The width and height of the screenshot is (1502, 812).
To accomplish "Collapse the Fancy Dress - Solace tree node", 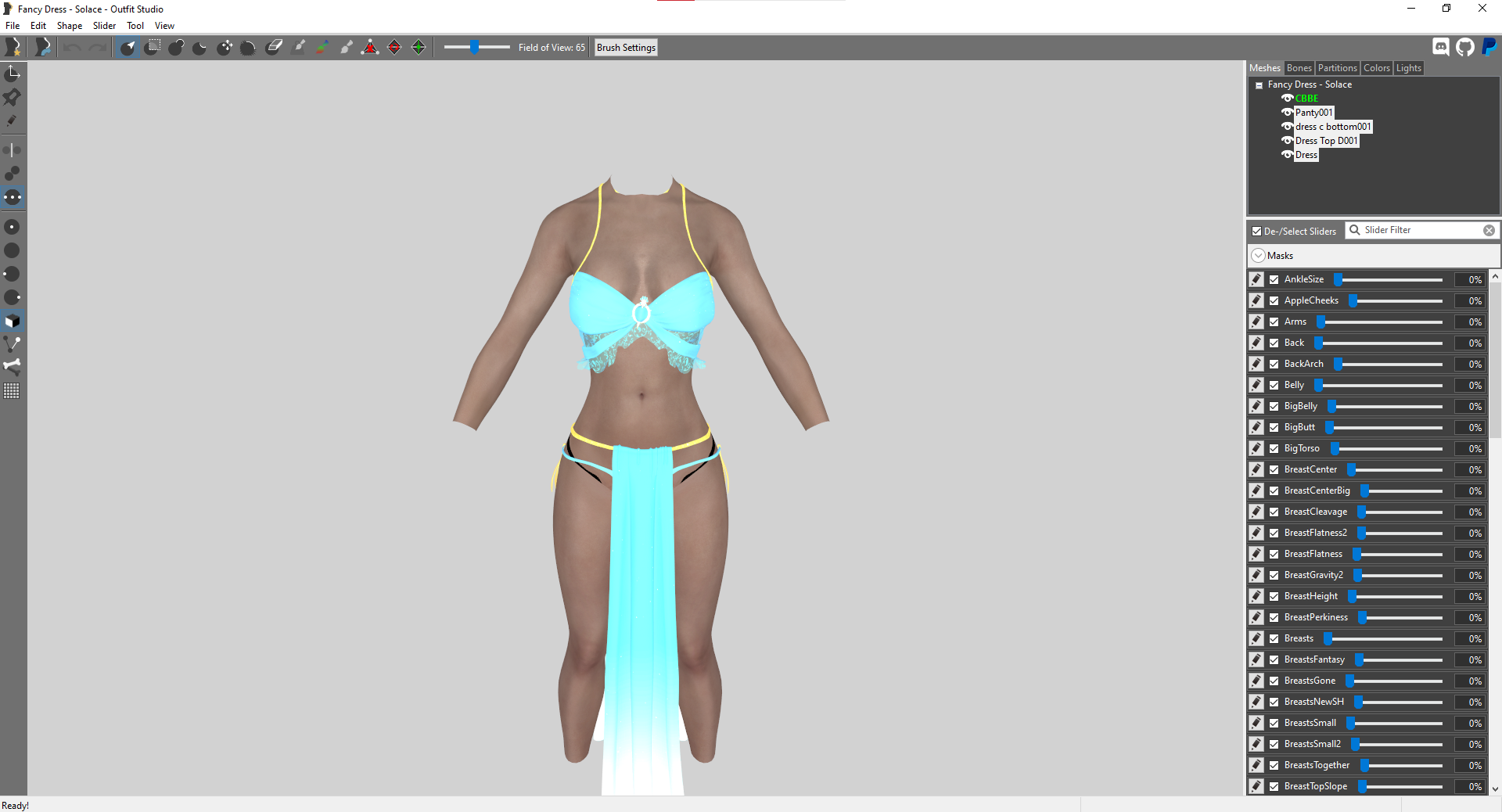I will coord(1259,85).
